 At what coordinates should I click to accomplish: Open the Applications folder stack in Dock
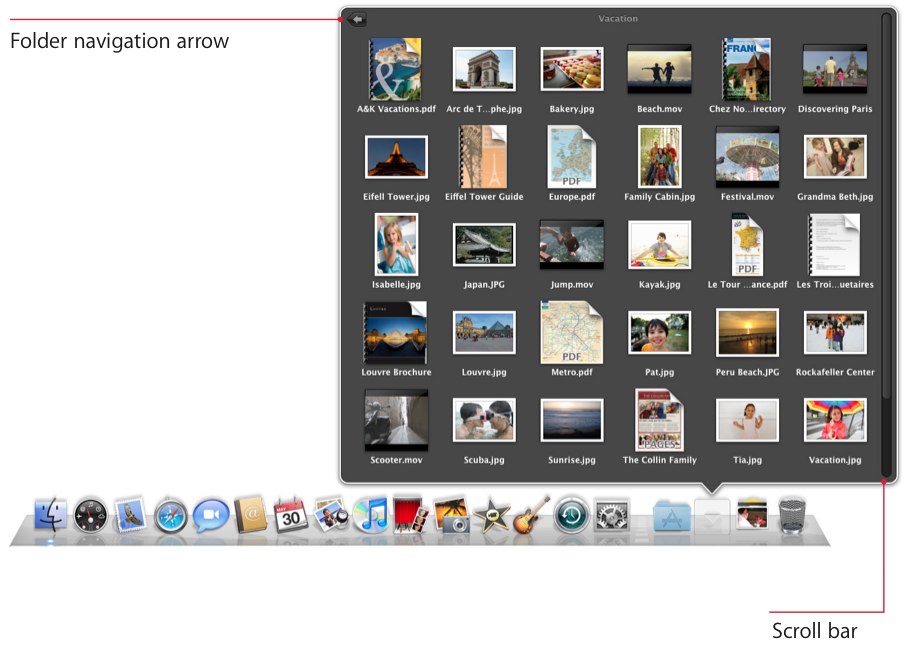click(671, 516)
